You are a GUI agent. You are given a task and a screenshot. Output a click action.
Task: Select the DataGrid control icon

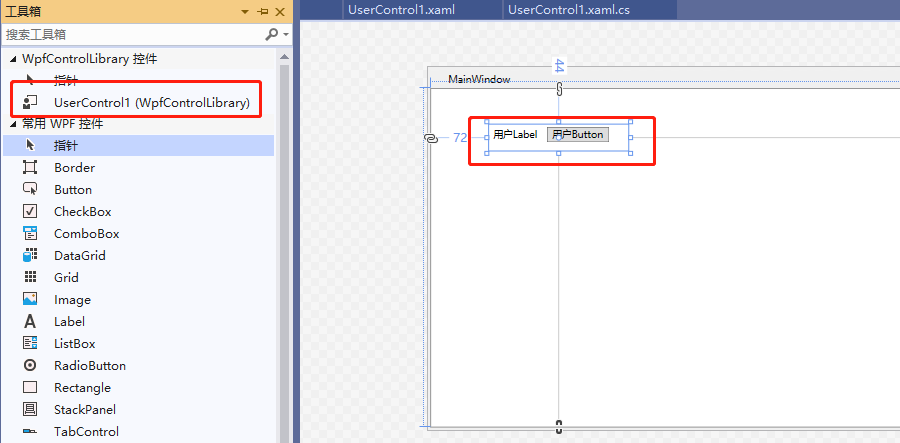pos(30,255)
